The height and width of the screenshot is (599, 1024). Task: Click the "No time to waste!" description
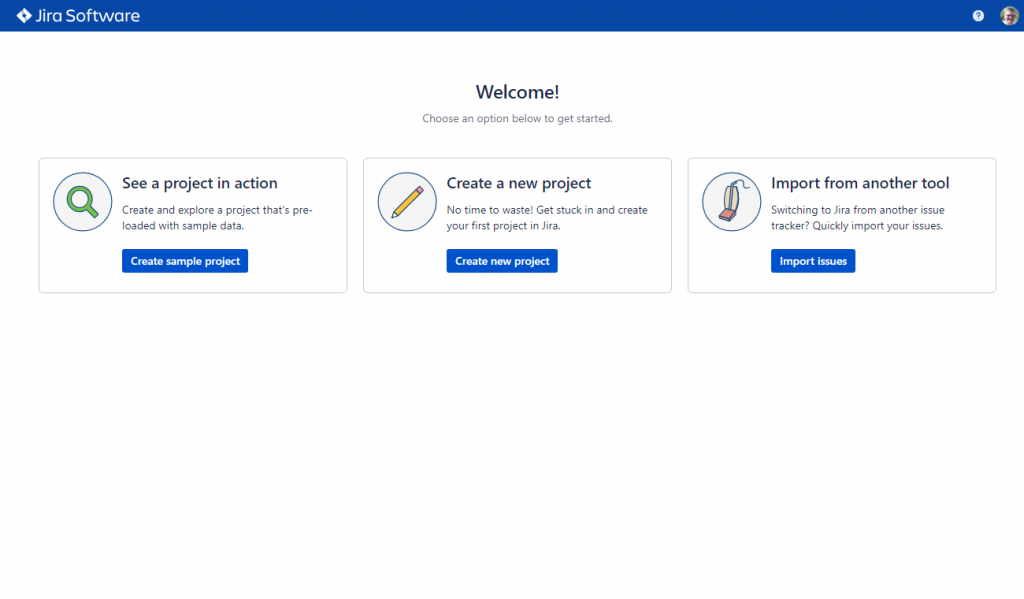coord(547,218)
